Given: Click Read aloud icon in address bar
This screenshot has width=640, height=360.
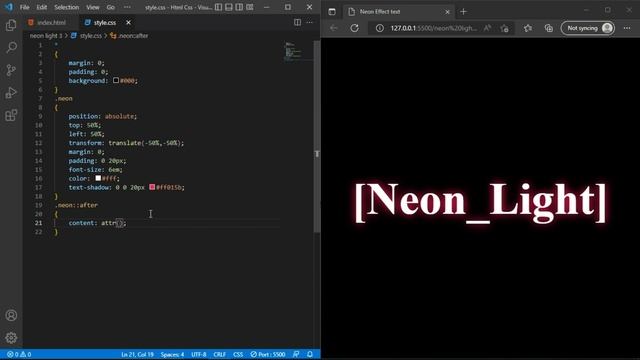Looking at the screenshot, I should [x=487, y=28].
